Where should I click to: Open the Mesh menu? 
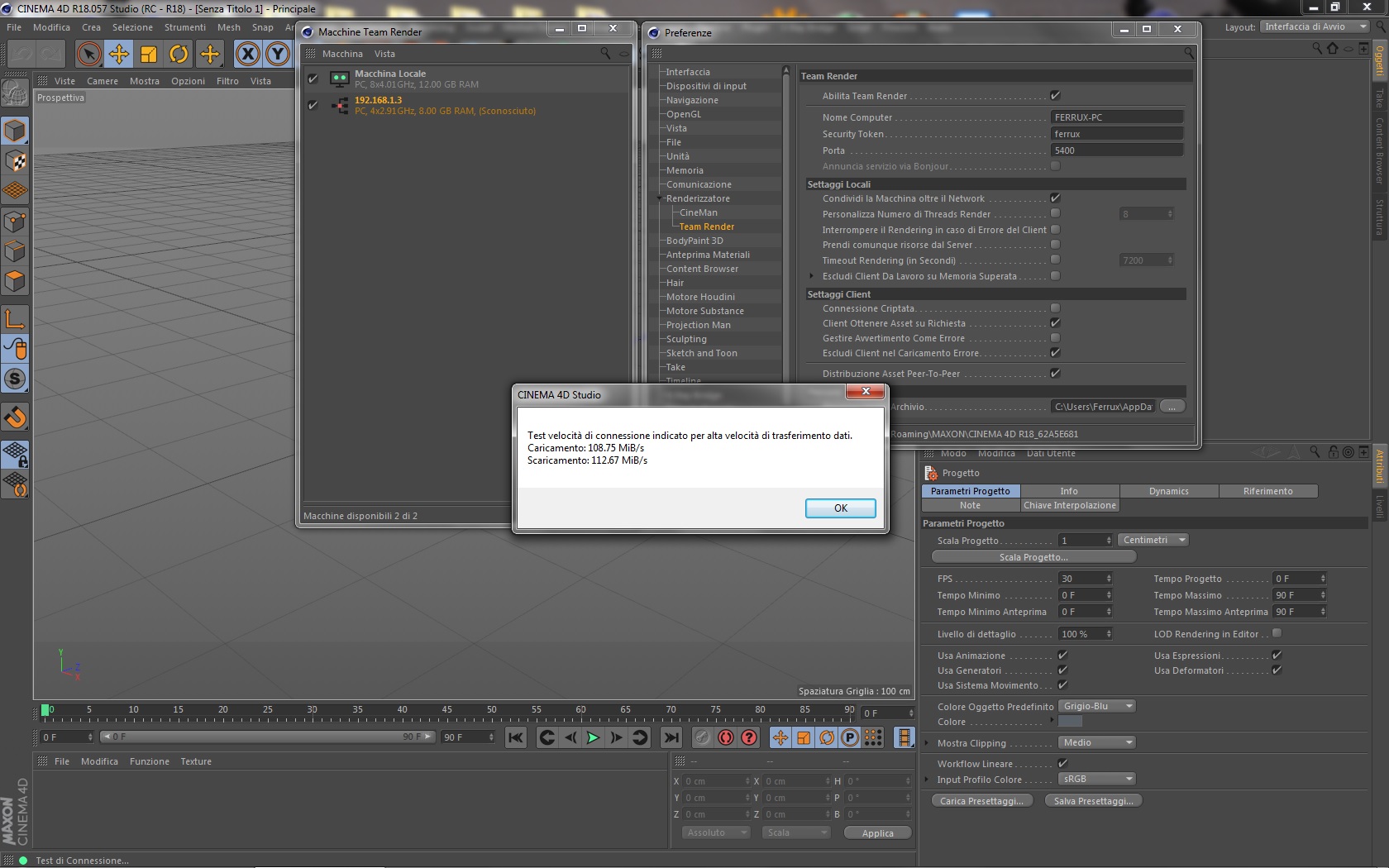229,27
